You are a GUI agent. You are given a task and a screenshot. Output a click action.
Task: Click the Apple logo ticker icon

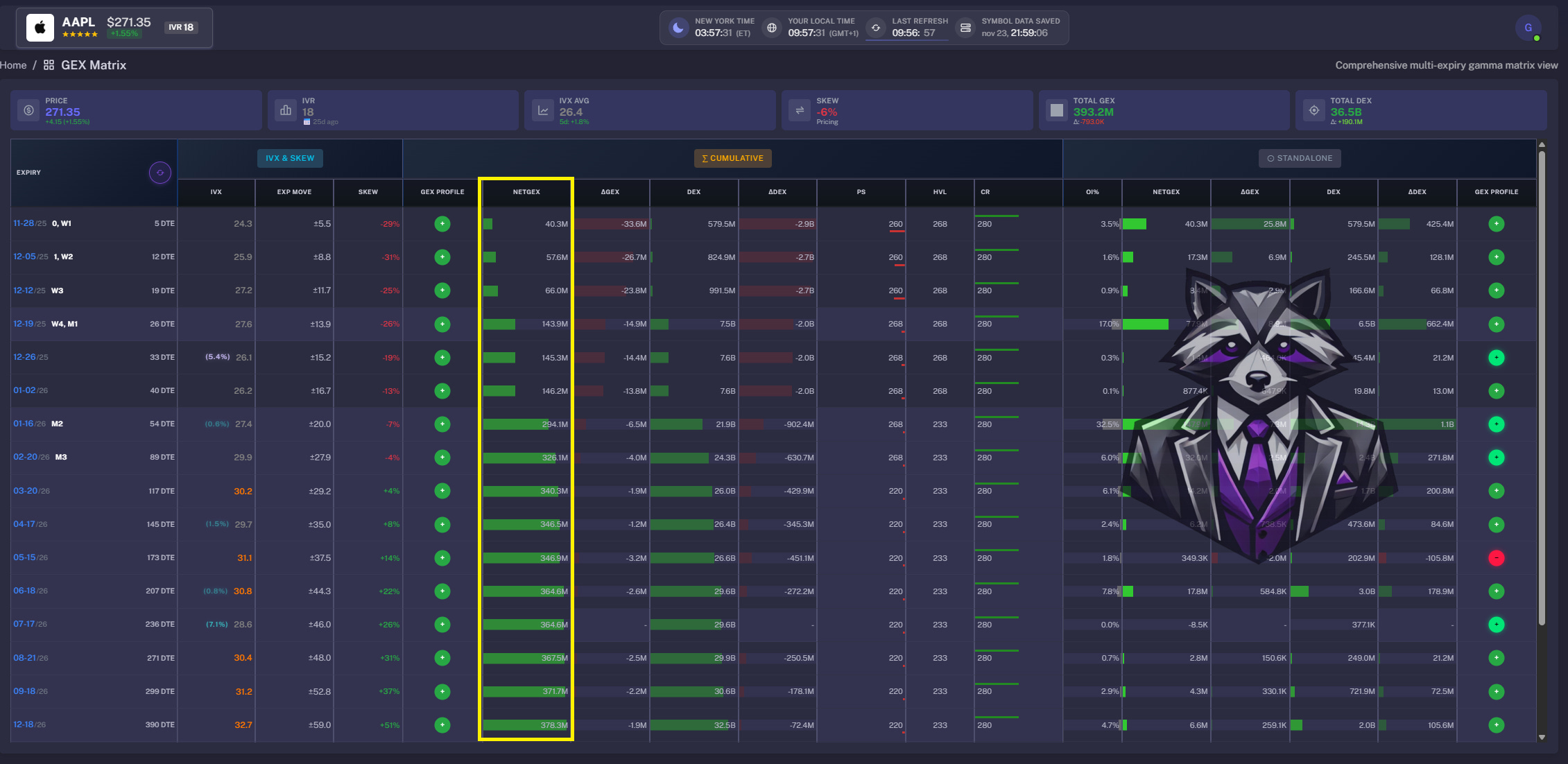point(40,28)
